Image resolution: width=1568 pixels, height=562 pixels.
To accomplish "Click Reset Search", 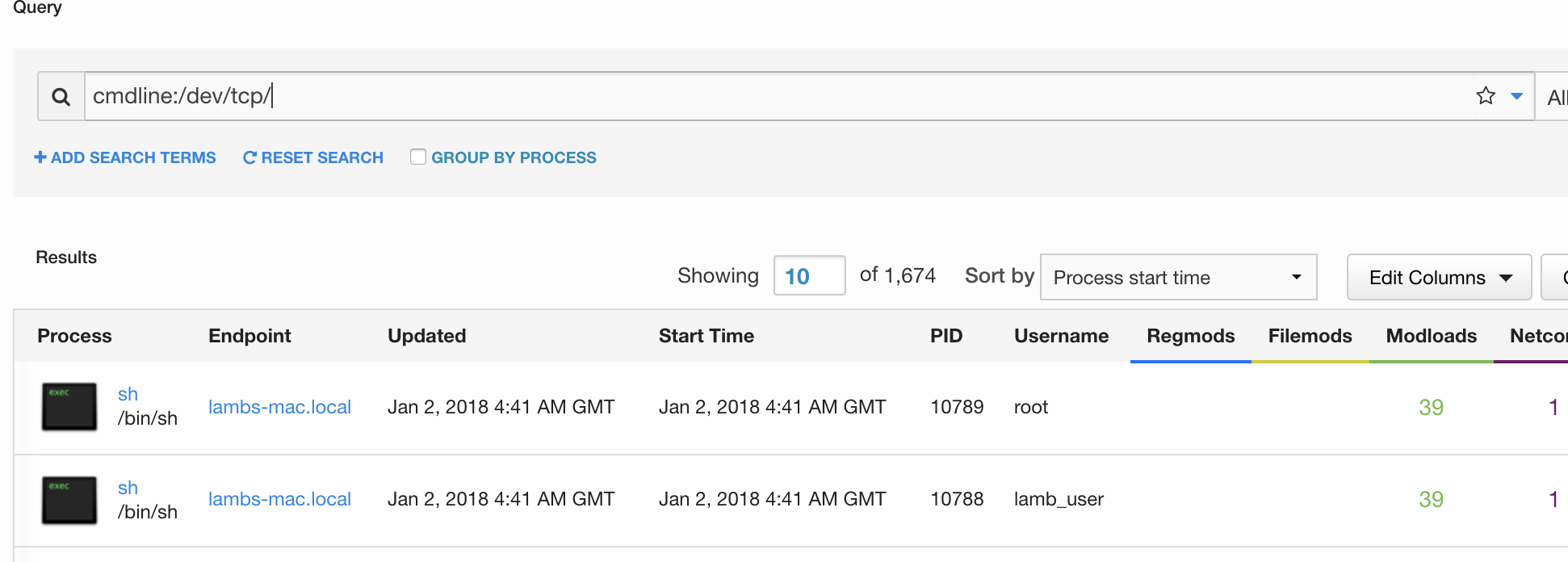I will 313,157.
